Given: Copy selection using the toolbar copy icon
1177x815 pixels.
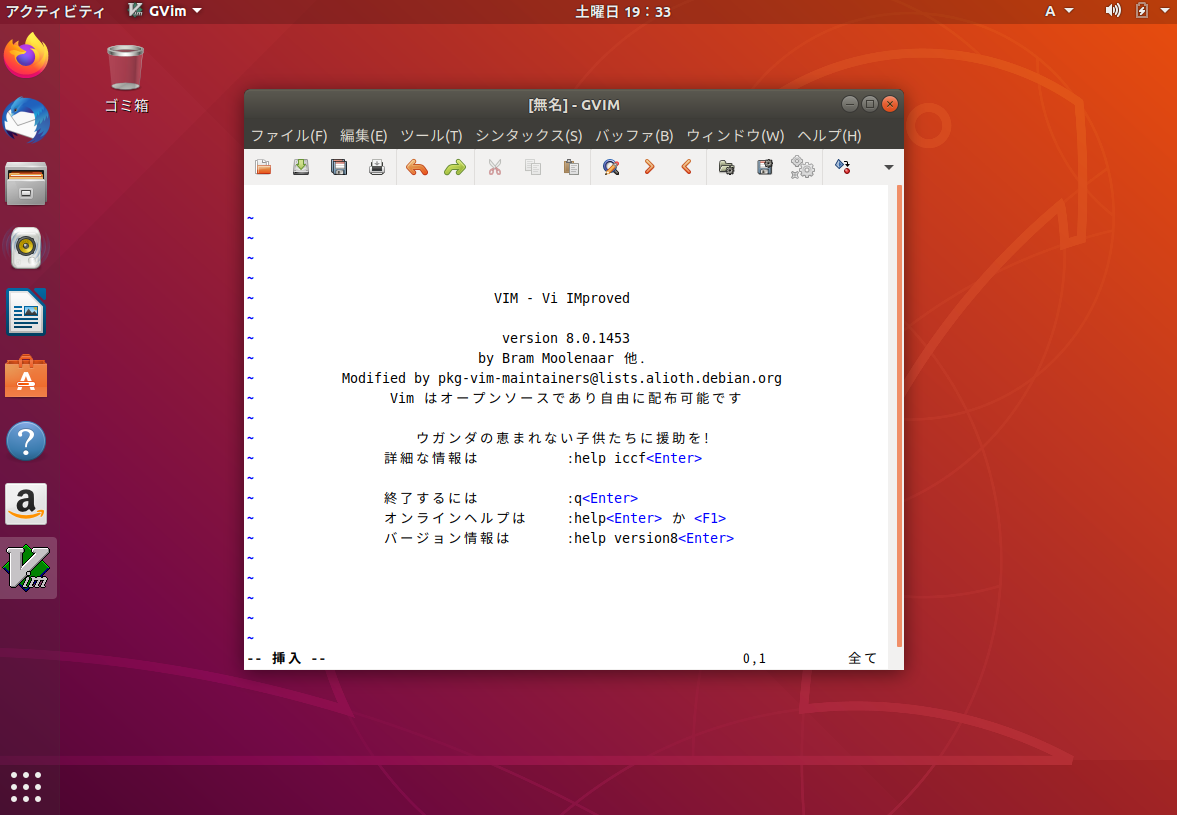Looking at the screenshot, I should coord(533,167).
